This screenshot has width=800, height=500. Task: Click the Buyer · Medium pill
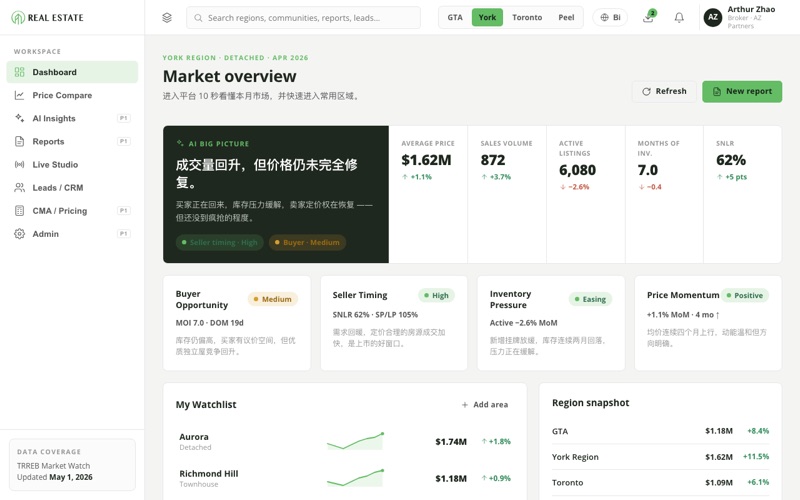click(x=308, y=242)
